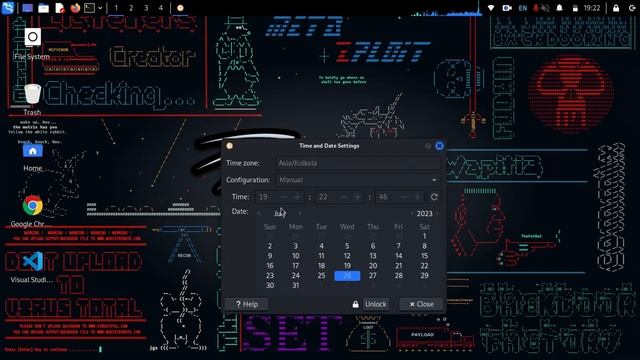Screen dimensions: 640x360
Task: Open the Configuration Manual dropdown
Action: point(358,180)
